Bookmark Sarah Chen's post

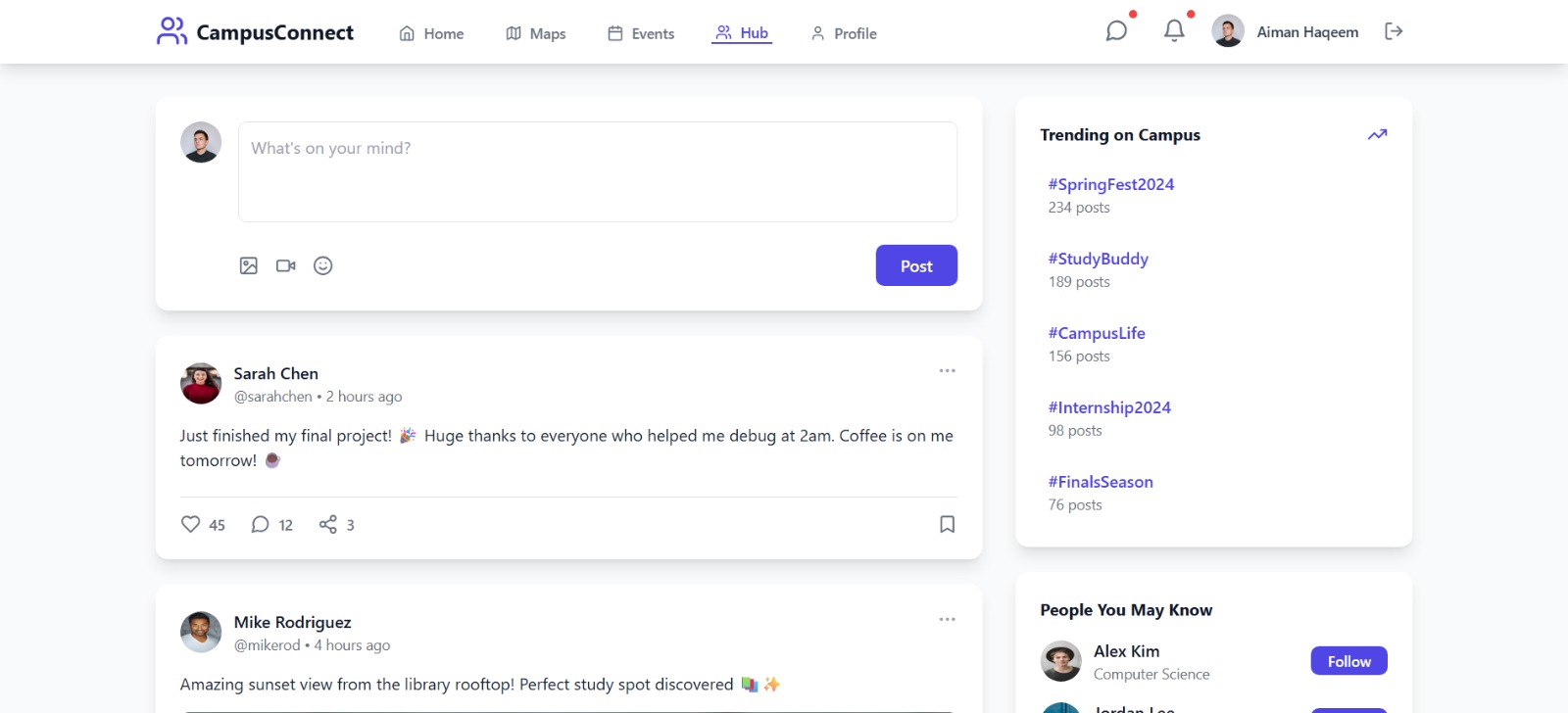point(947,524)
